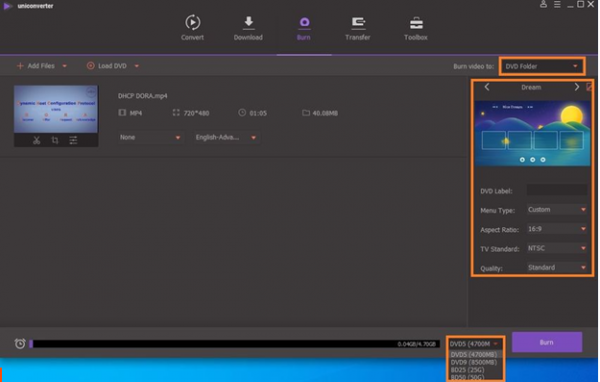Click the crop icon under the video thumbnail
The width and height of the screenshot is (600, 382).
[55, 140]
